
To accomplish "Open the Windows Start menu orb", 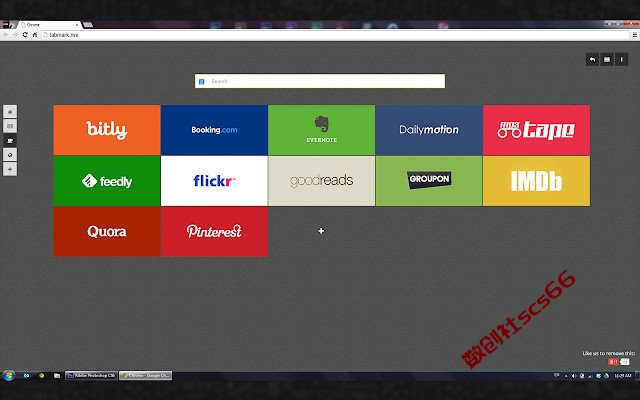I will tap(9, 375).
